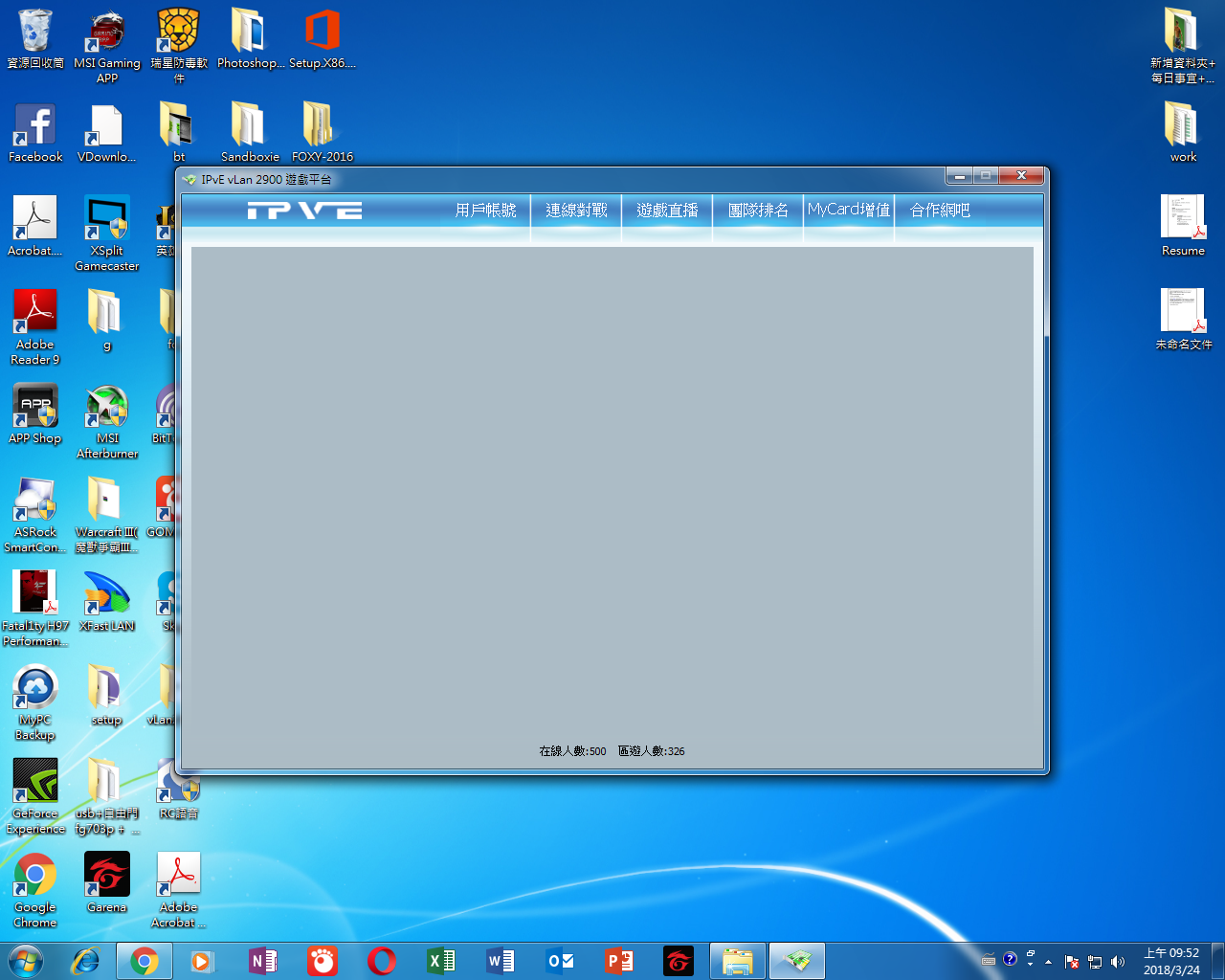1225x980 pixels.
Task: Minimize the IPvE vLan window
Action: click(959, 176)
